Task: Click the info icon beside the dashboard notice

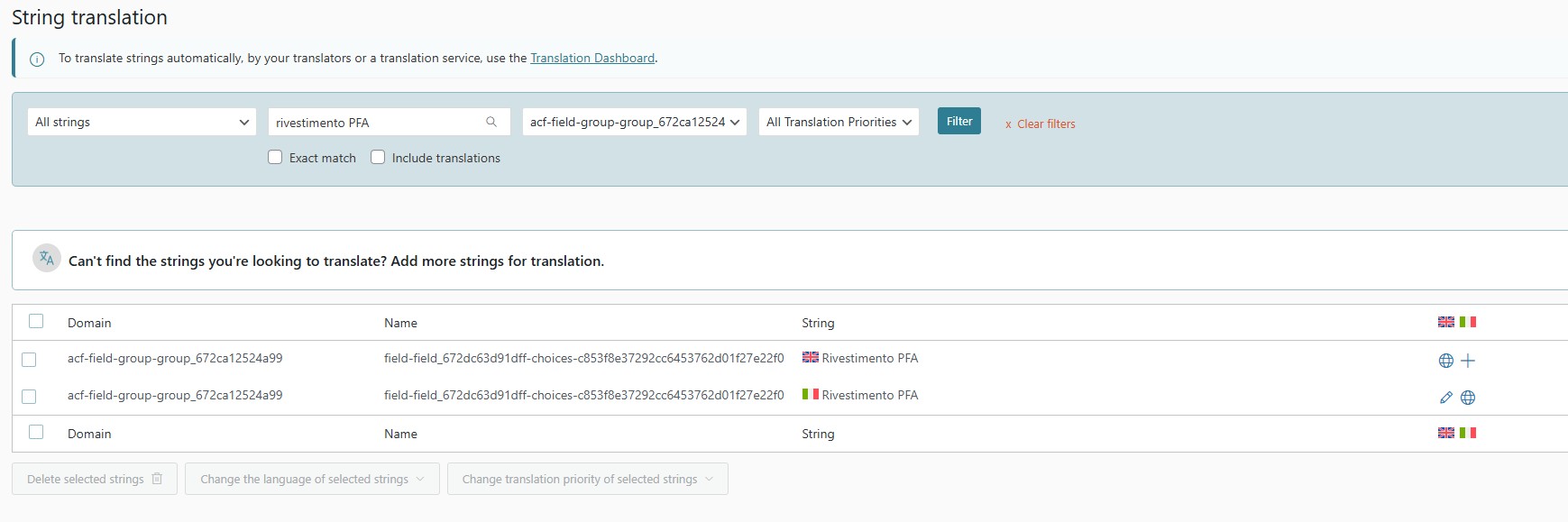Action: pos(37,60)
